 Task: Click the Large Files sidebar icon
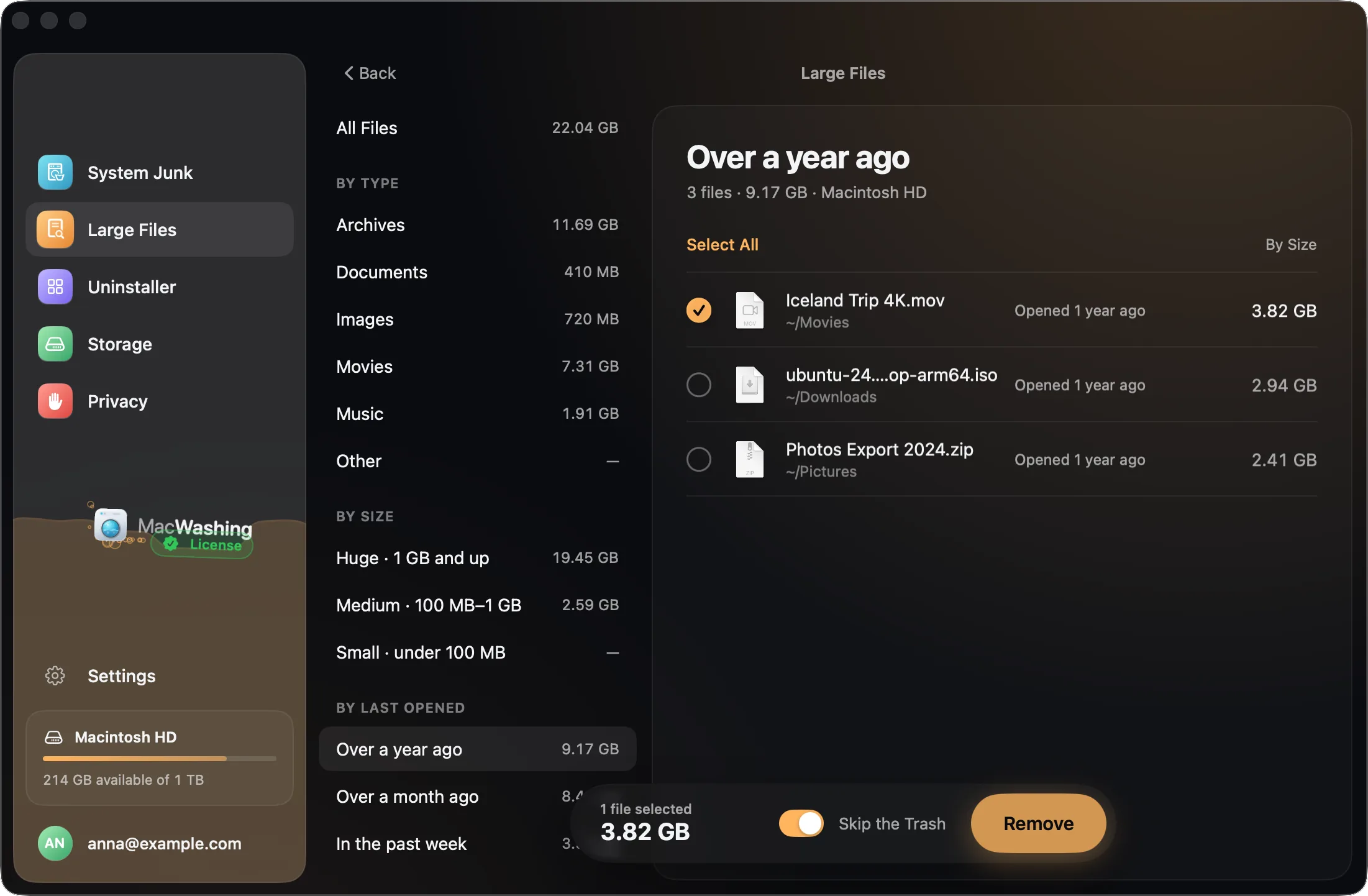click(55, 230)
